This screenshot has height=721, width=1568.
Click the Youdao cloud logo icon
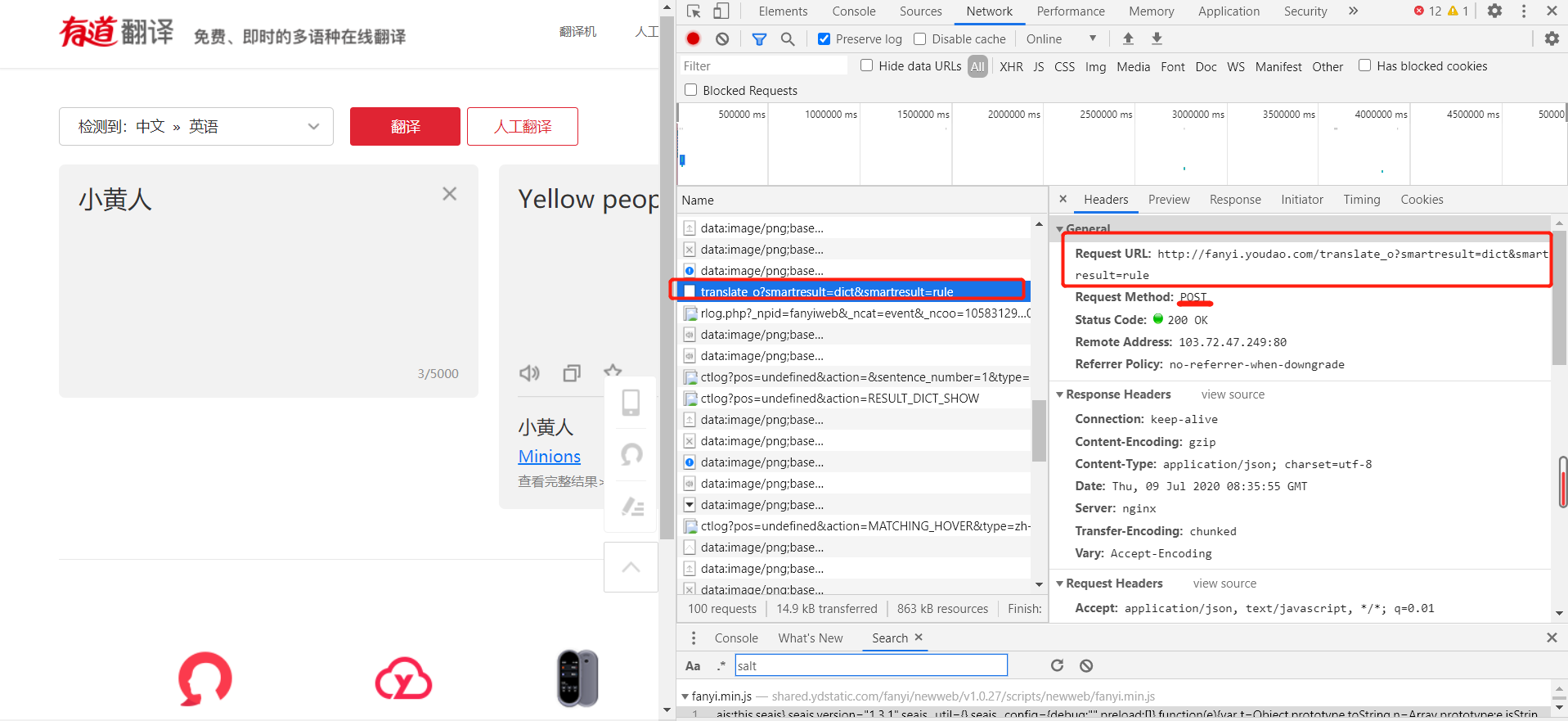point(403,678)
